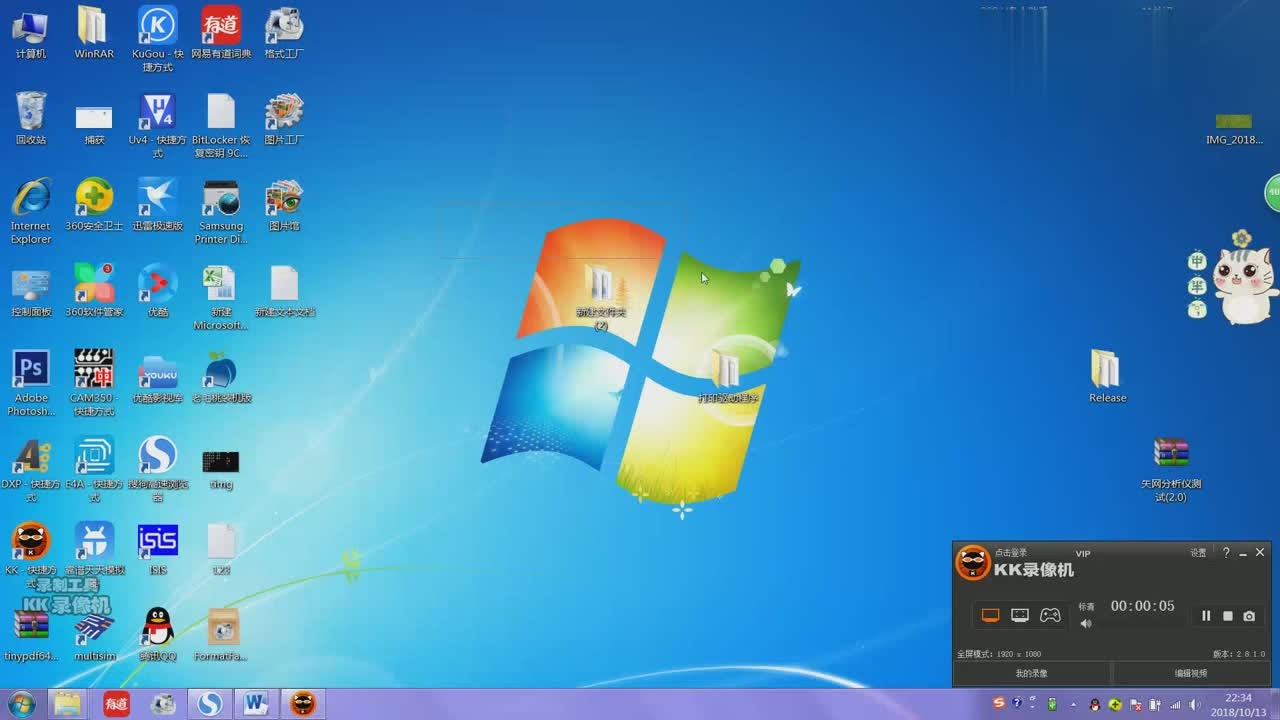
Task: Open Windows Explorer from the taskbar
Action: point(67,704)
